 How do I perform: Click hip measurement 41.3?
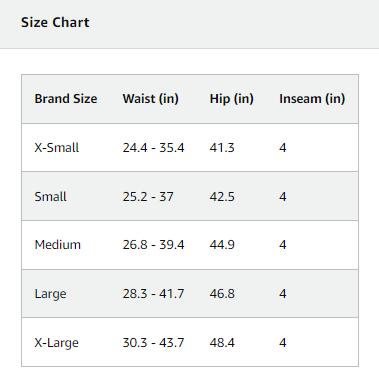pos(222,147)
